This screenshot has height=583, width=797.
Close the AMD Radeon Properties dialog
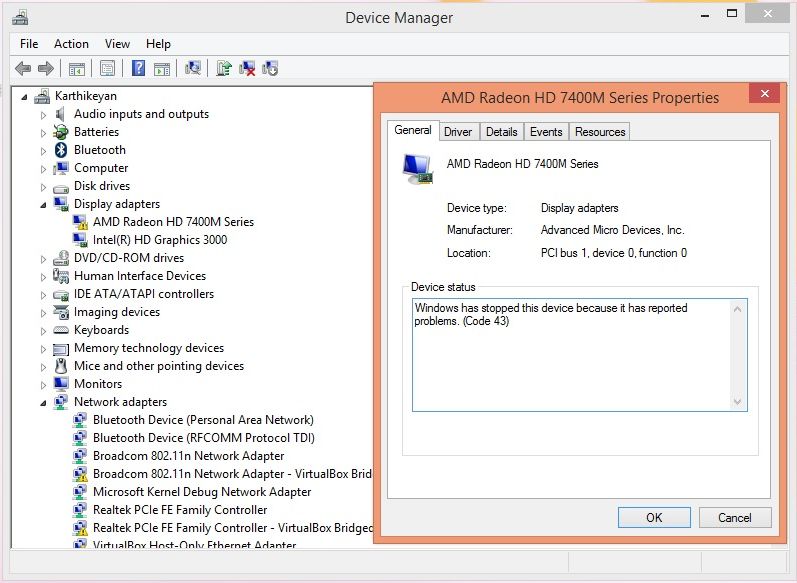coord(764,93)
